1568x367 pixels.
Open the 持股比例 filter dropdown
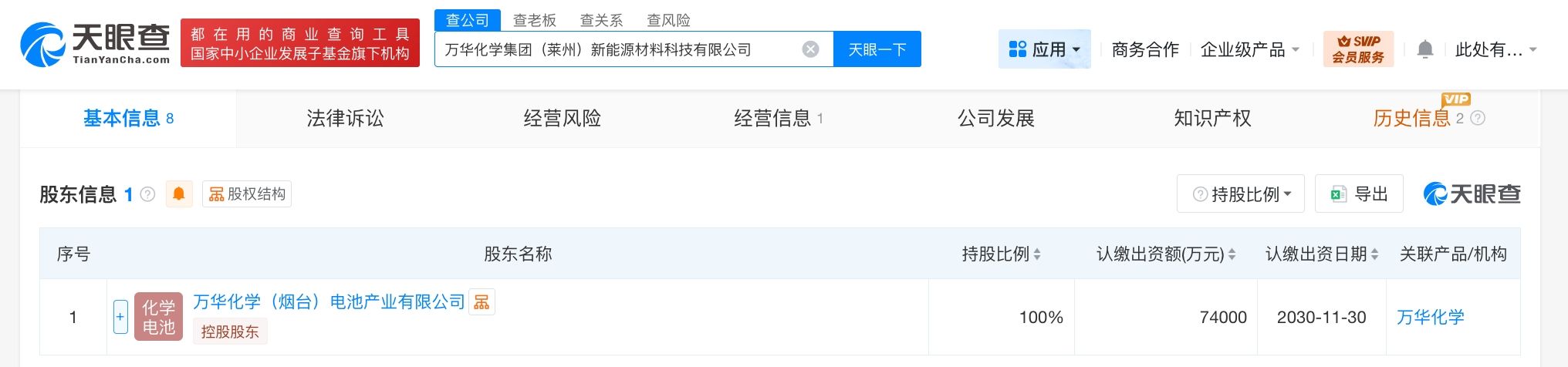1240,194
